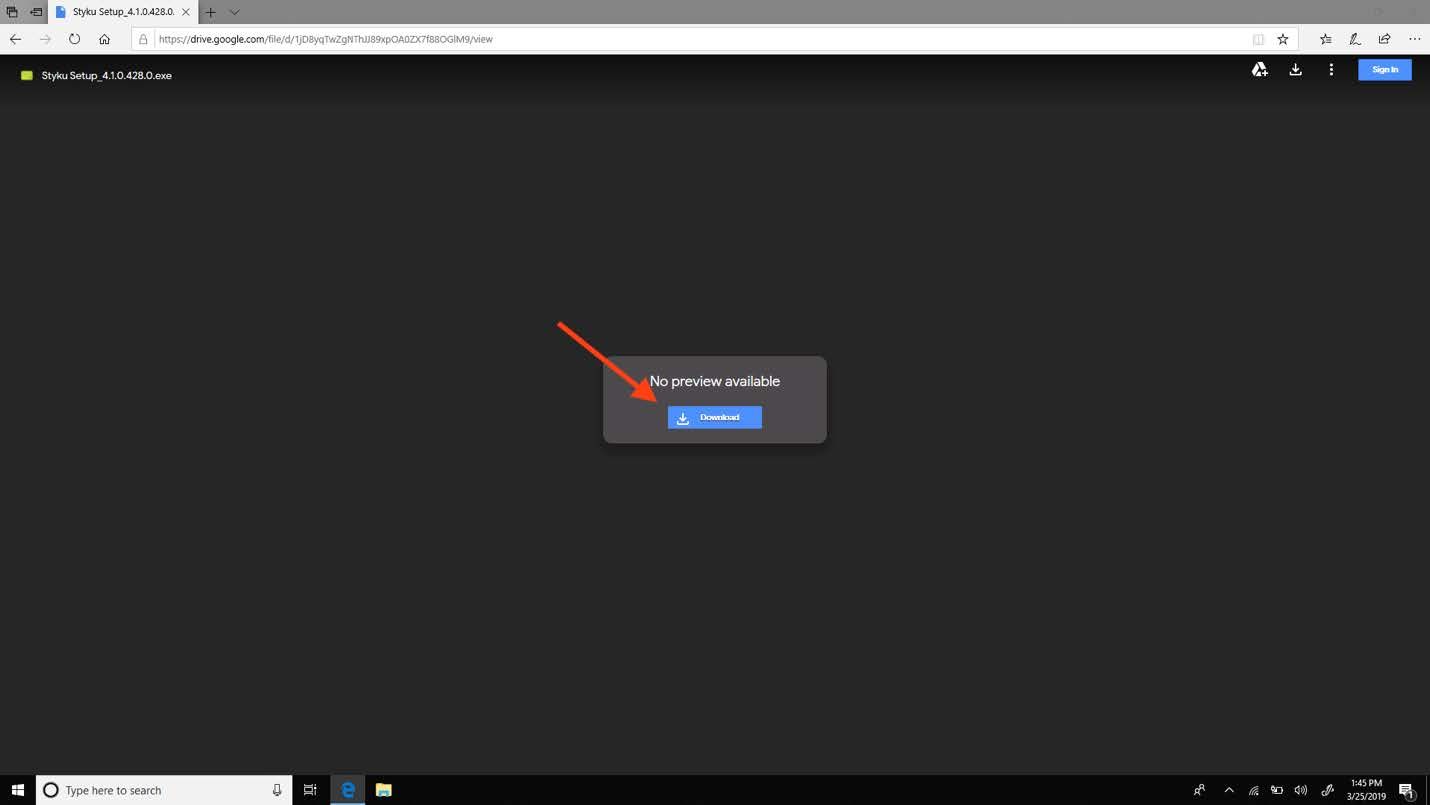Open Edge Settings and more menu
The width and height of the screenshot is (1430, 805).
coord(1414,39)
